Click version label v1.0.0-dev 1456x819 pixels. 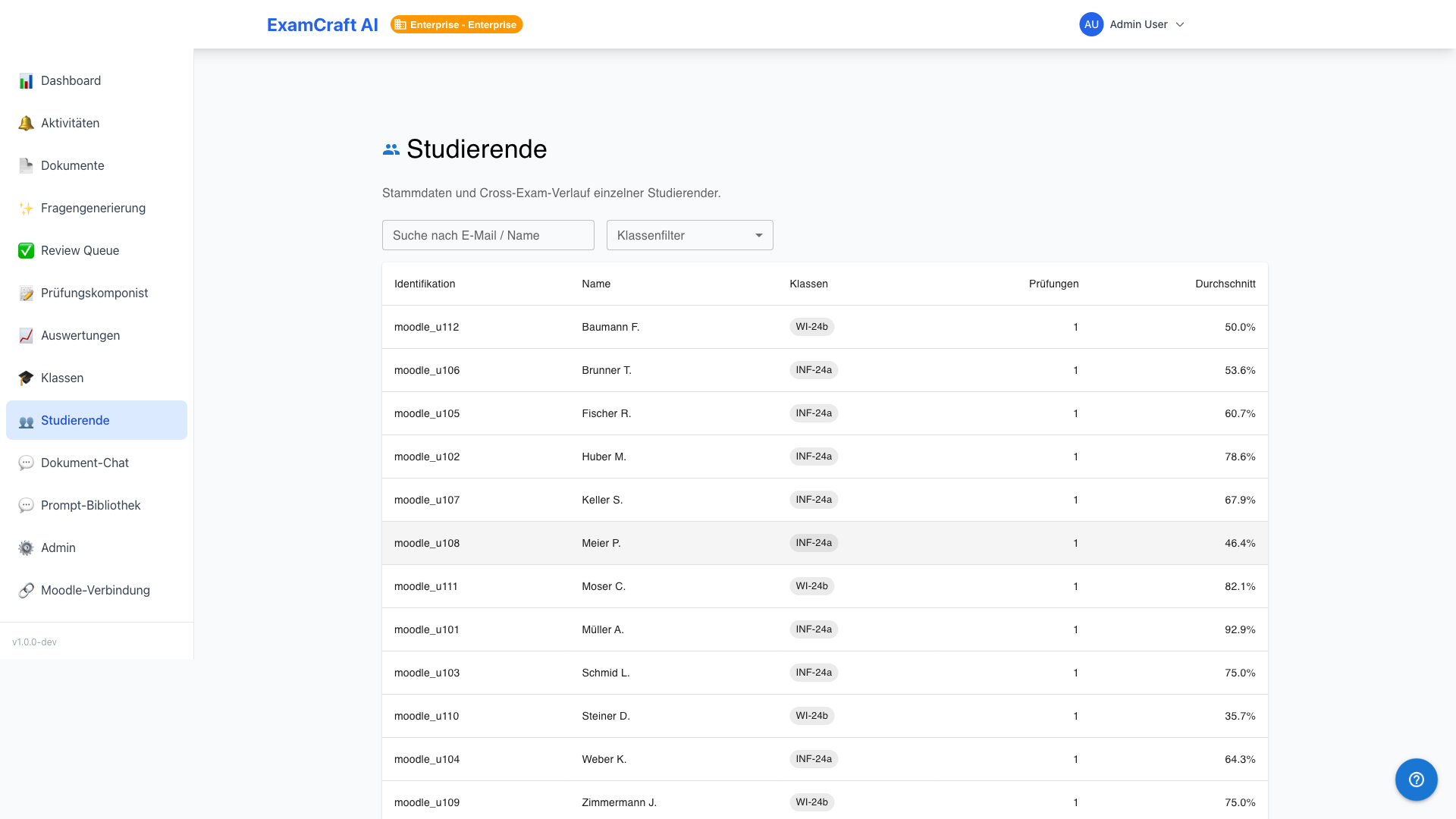[x=34, y=642]
